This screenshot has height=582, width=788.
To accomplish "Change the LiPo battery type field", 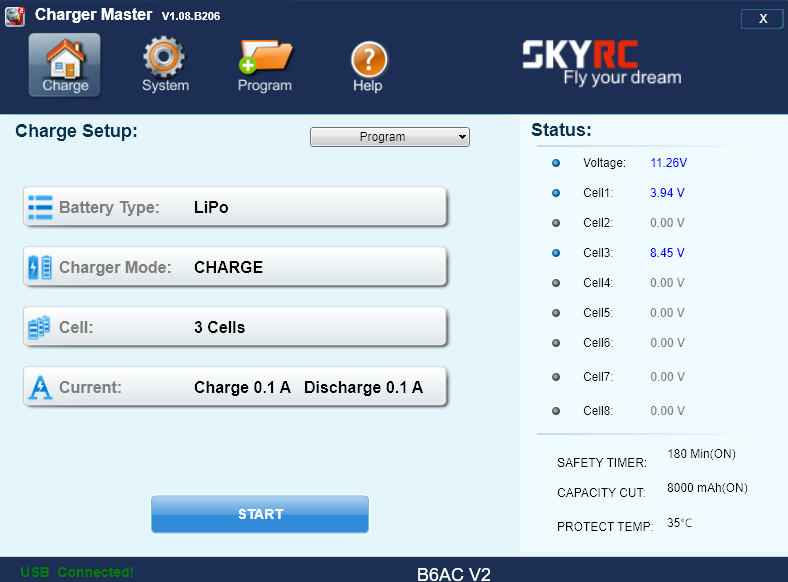I will click(x=211, y=207).
